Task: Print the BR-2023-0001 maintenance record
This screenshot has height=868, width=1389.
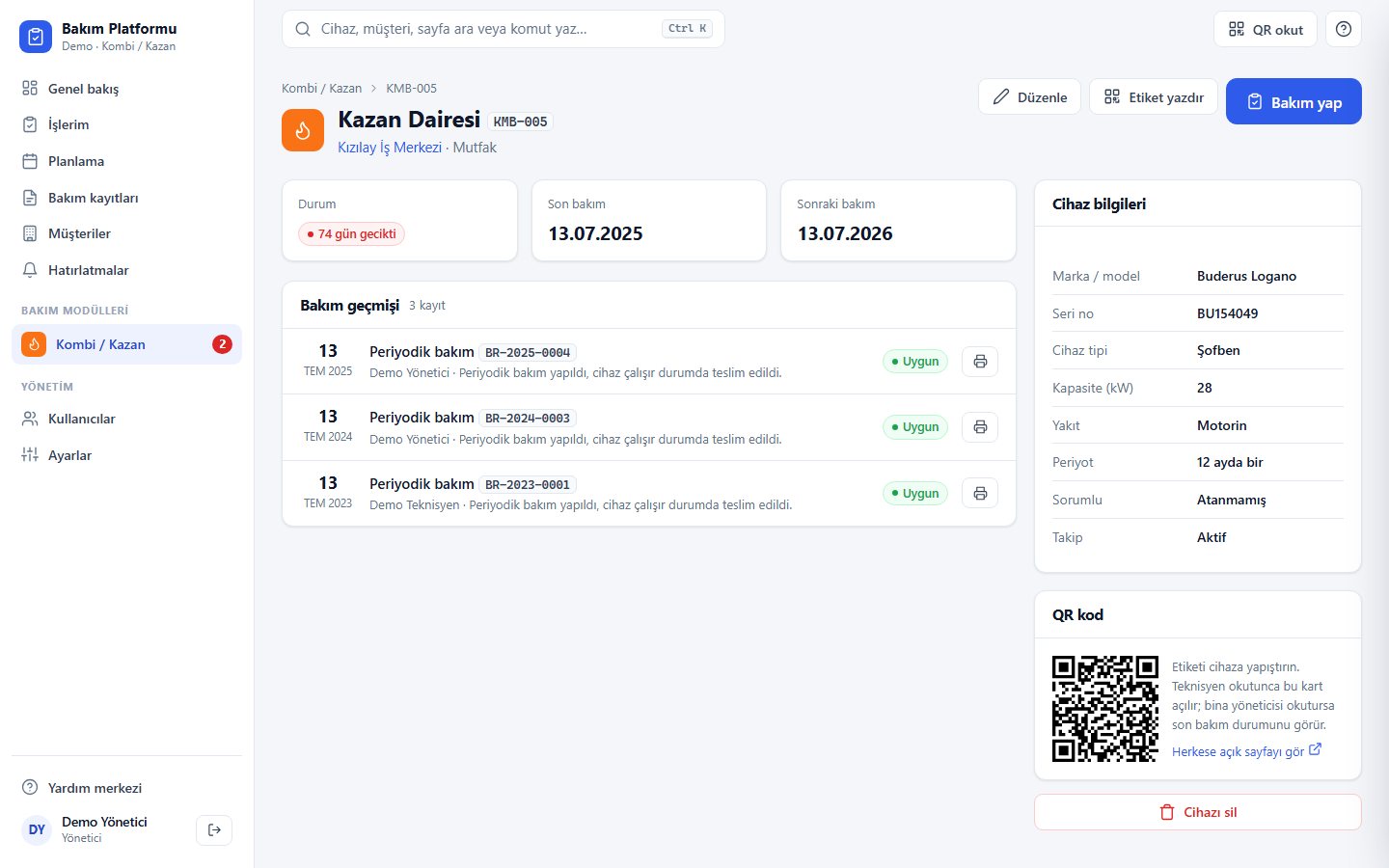Action: click(980, 494)
